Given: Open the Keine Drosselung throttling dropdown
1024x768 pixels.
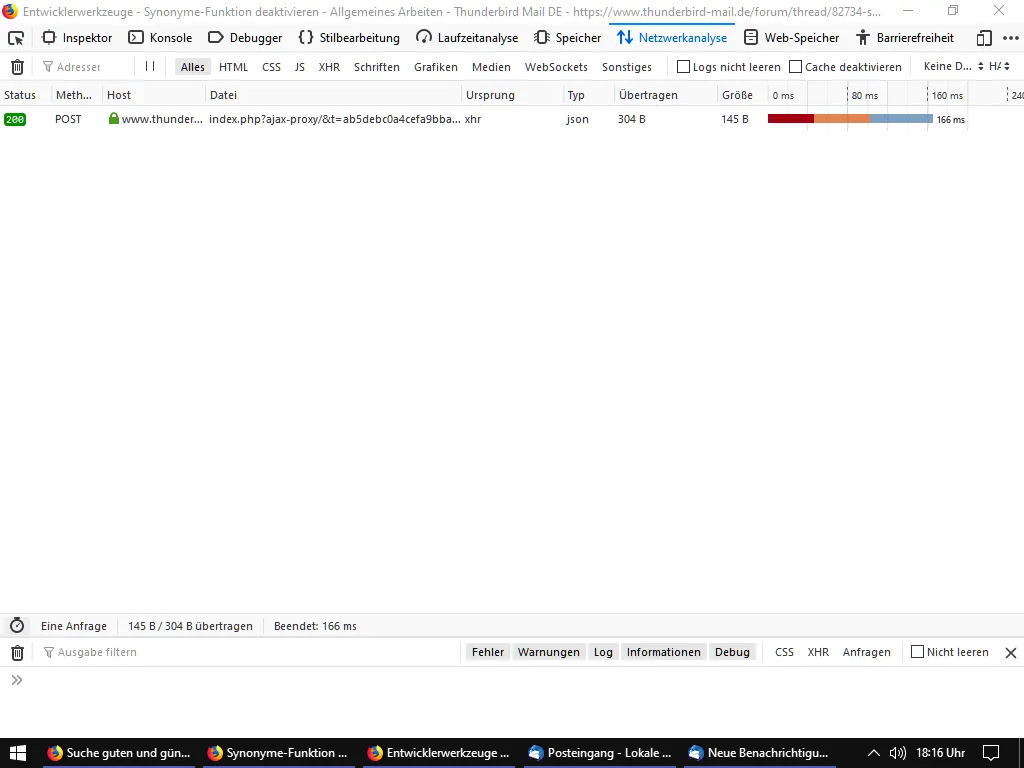Looking at the screenshot, I should click(x=952, y=66).
